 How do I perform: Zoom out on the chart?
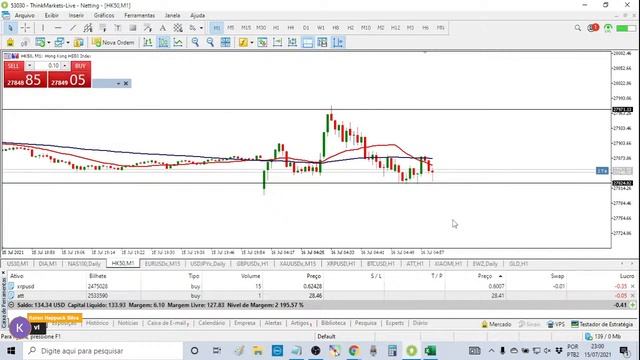tap(210, 42)
